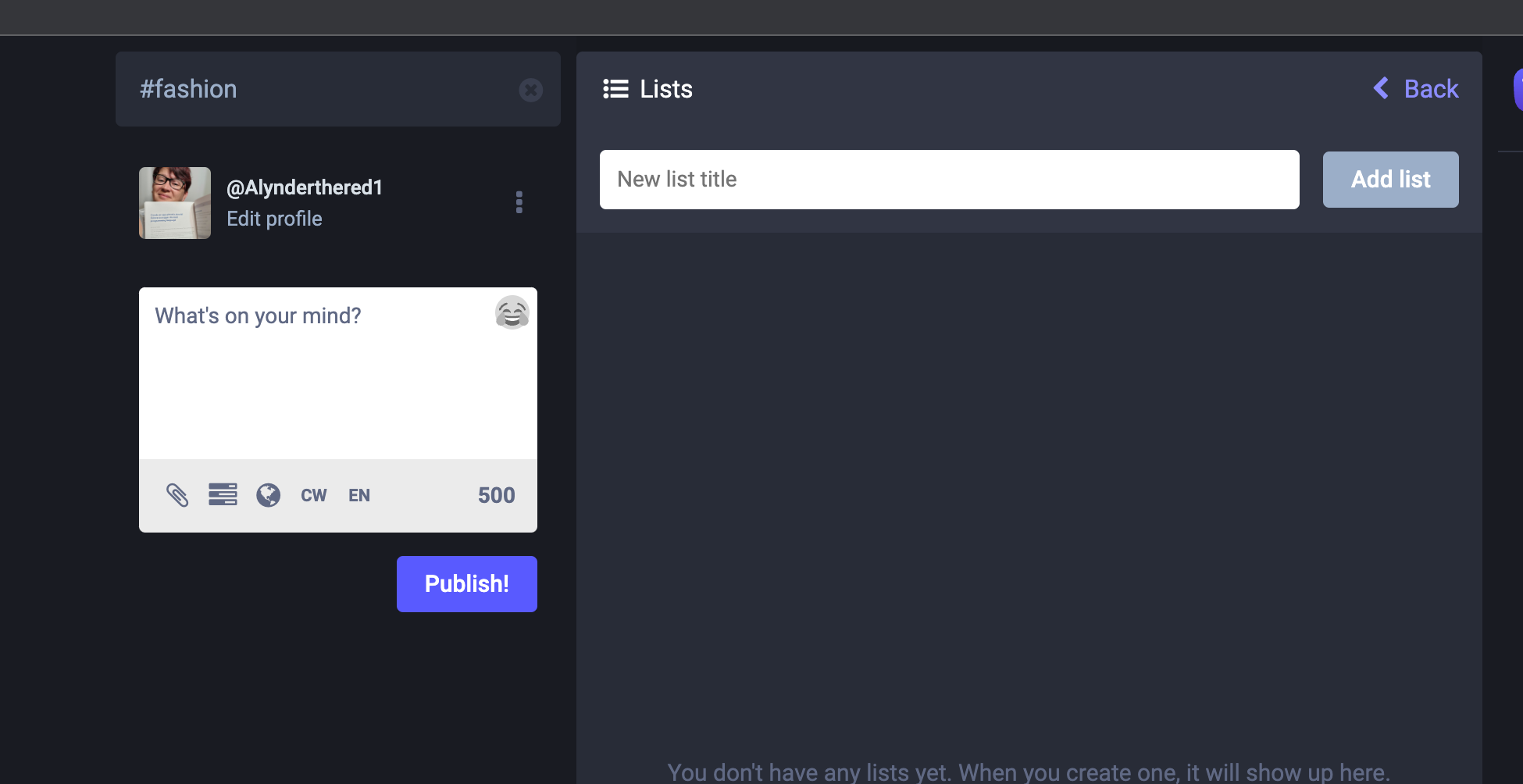Click the "What's on your mind?" box
Screen dimensions: 1523x784
click(320, 375)
